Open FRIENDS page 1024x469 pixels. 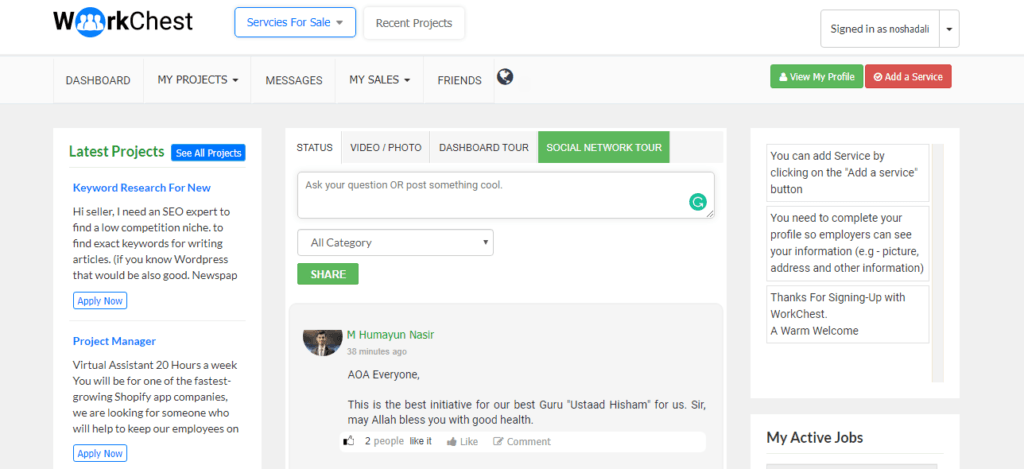(x=459, y=80)
